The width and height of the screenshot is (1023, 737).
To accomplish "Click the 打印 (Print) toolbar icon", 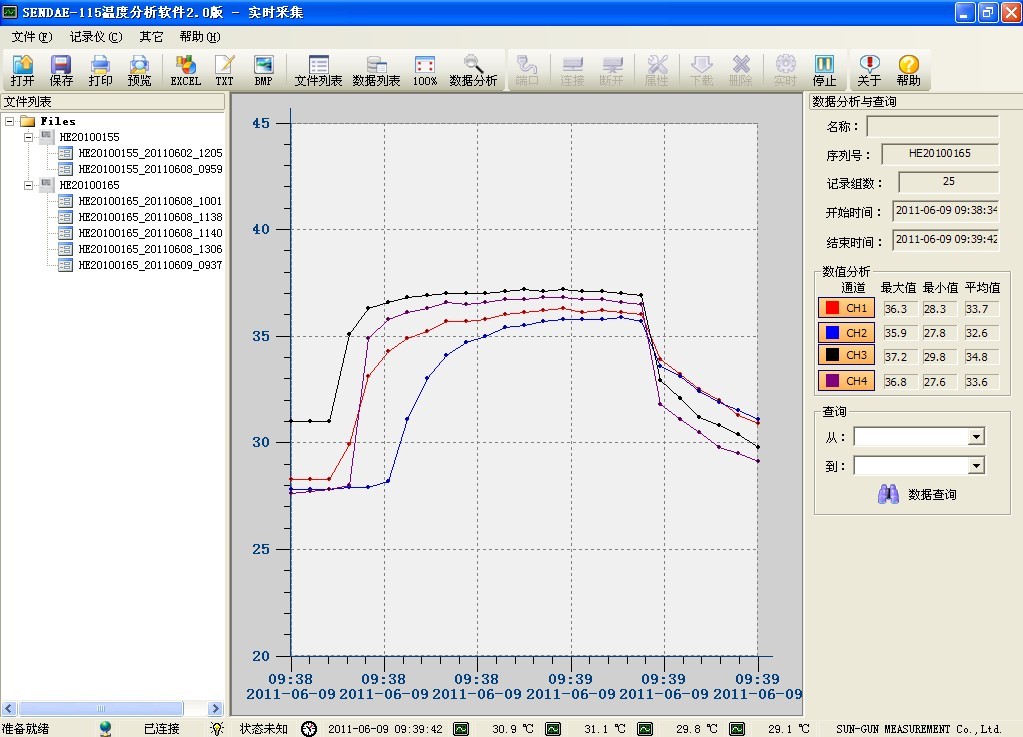I will pyautogui.click(x=100, y=70).
